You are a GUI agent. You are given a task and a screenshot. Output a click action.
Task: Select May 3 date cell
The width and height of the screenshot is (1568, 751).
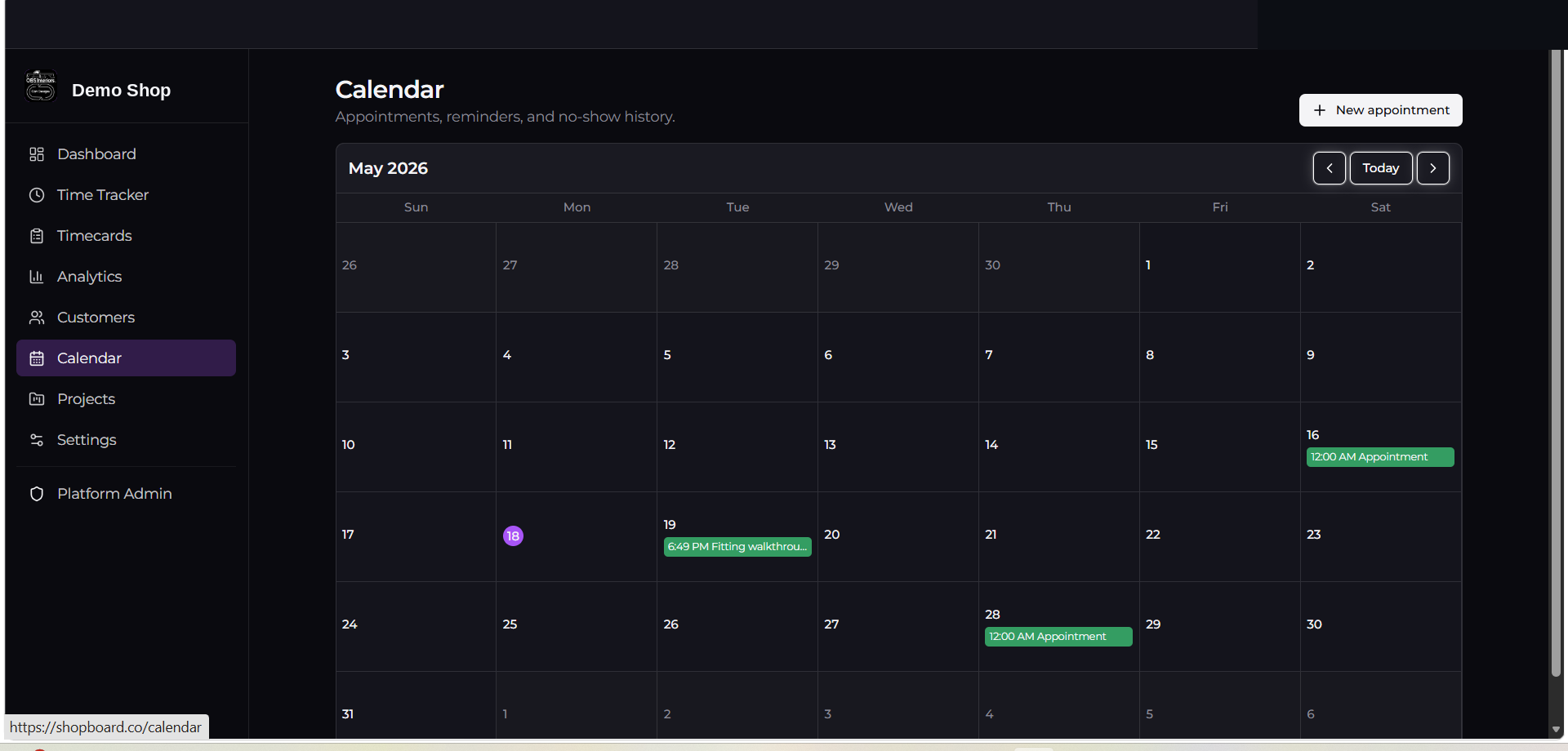[x=416, y=358]
